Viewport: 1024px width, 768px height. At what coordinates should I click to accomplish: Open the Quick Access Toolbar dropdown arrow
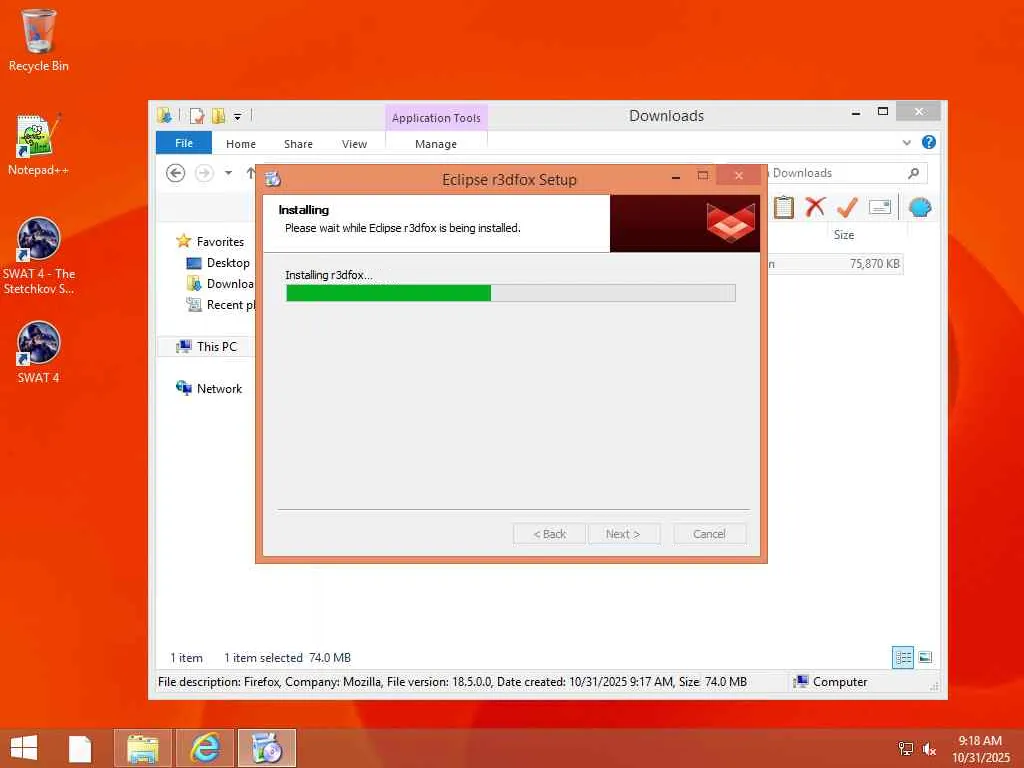click(x=238, y=117)
